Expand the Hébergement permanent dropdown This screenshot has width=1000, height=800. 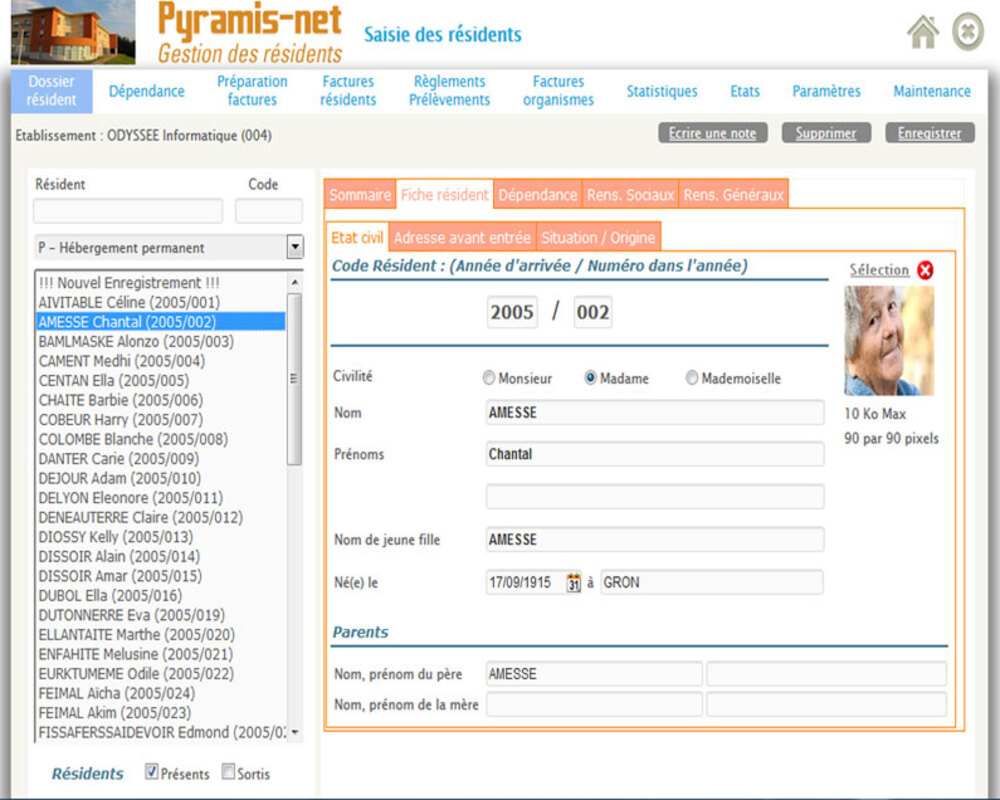(294, 247)
